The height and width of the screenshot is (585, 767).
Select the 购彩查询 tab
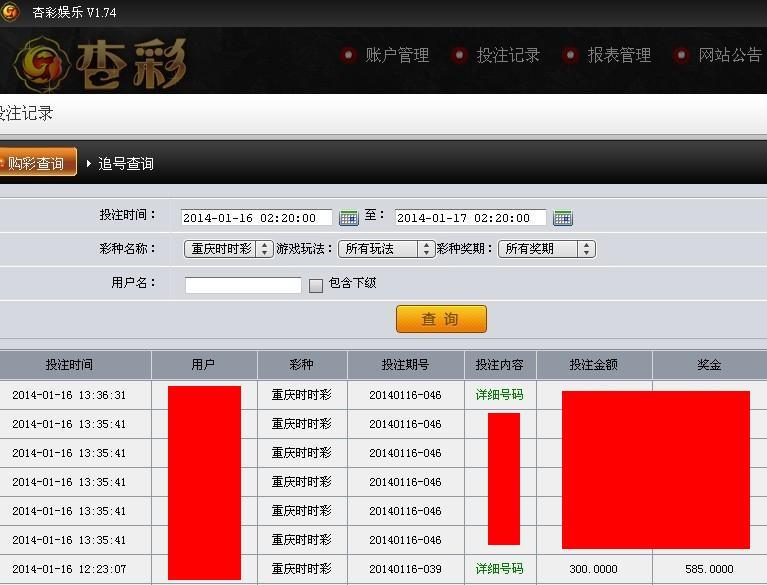coord(38,162)
